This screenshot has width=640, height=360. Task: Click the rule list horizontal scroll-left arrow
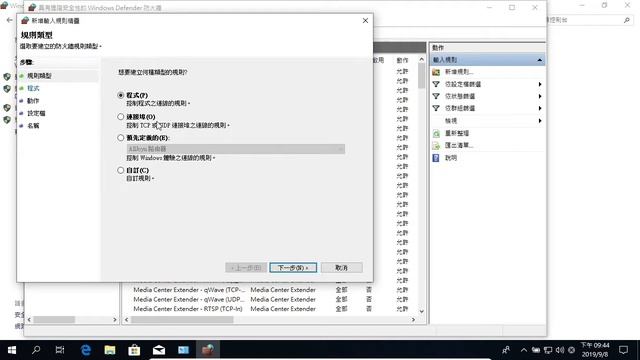coord(127,320)
